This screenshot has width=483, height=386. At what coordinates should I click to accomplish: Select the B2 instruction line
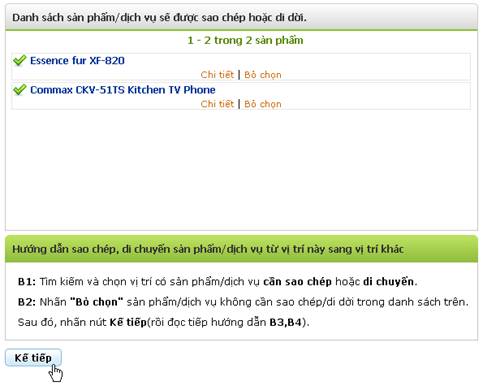pos(243,302)
